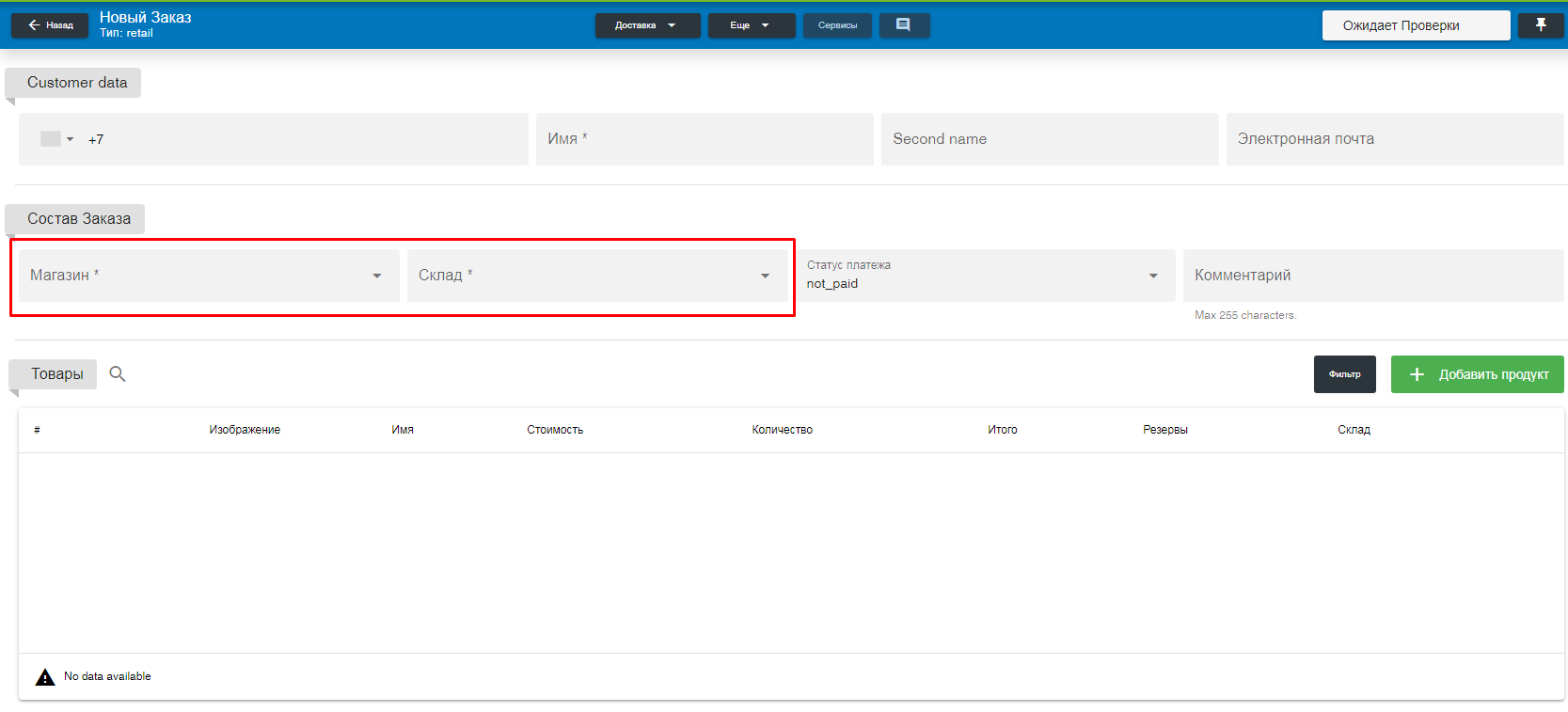Expand the Магазин dropdown

click(x=209, y=276)
